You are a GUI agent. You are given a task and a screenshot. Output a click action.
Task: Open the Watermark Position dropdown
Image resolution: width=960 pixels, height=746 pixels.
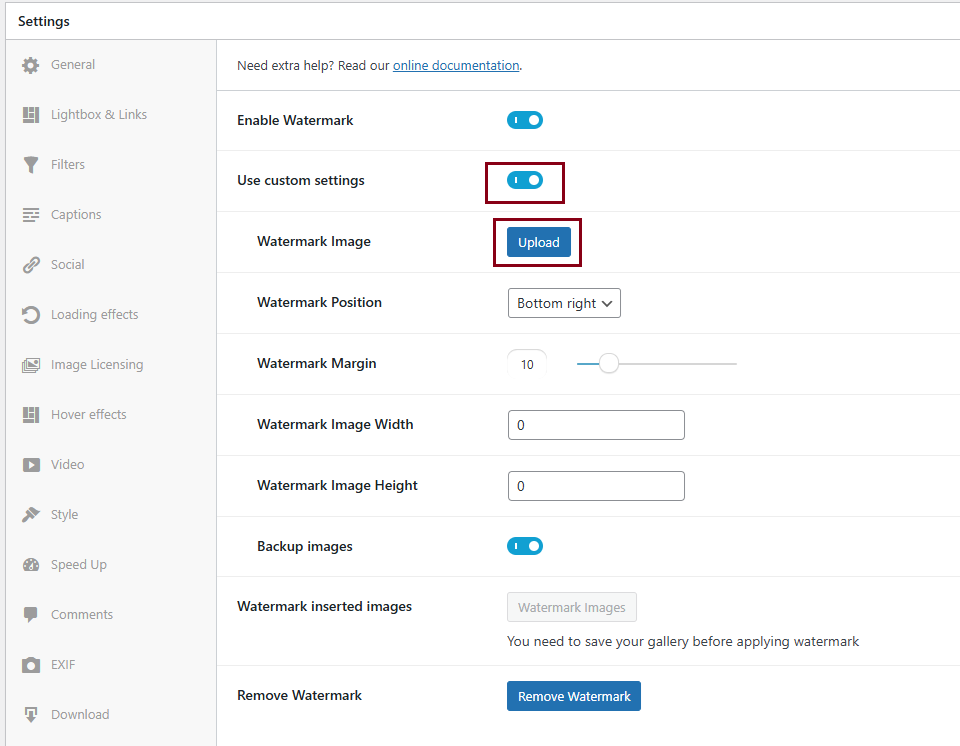(x=564, y=303)
